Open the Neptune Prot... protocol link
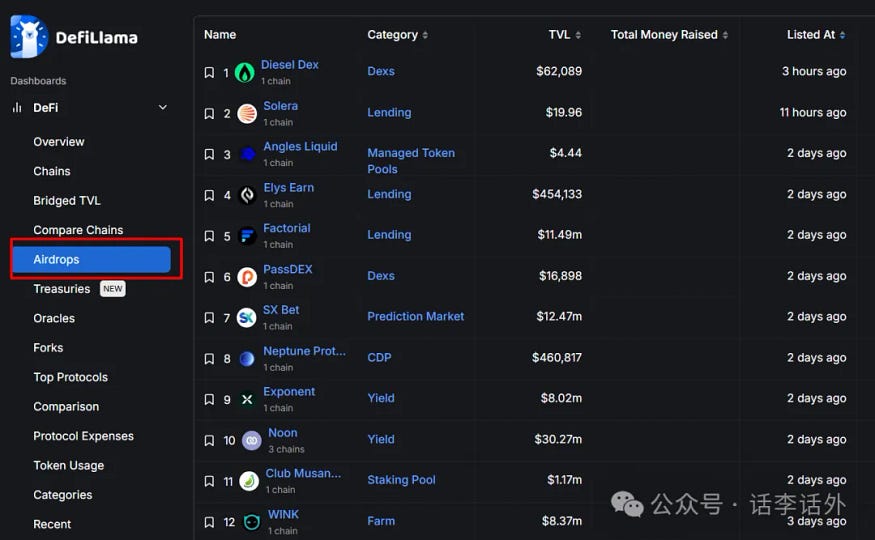The image size is (875, 540). (305, 351)
